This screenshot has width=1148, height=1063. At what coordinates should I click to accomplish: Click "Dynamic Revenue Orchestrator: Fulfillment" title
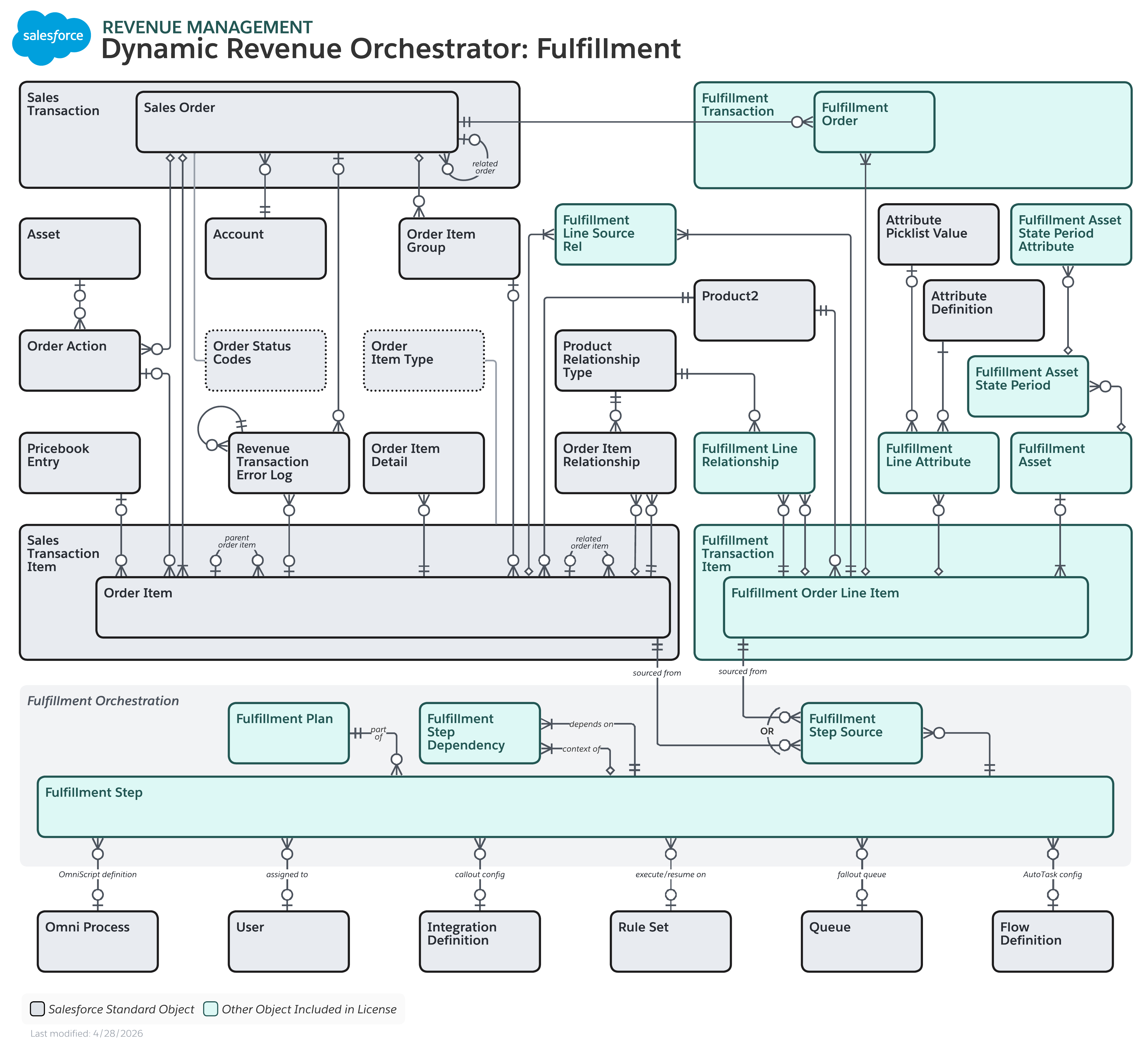(391, 49)
